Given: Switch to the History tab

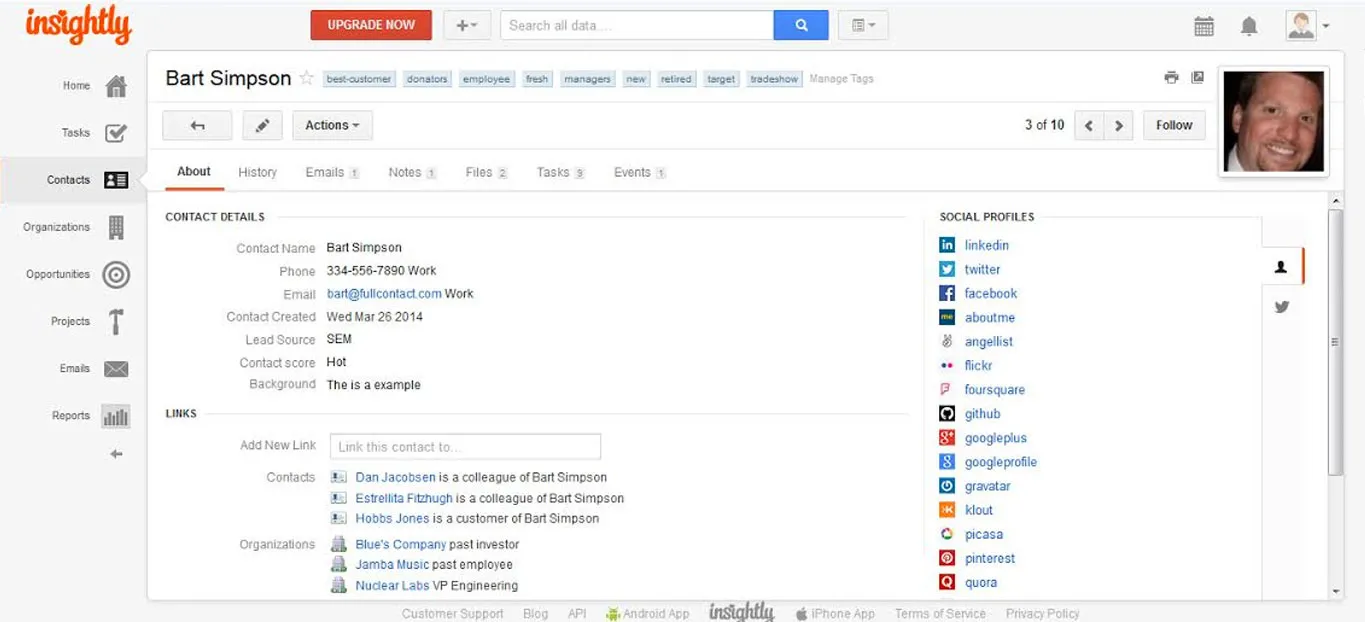Looking at the screenshot, I should [x=257, y=172].
